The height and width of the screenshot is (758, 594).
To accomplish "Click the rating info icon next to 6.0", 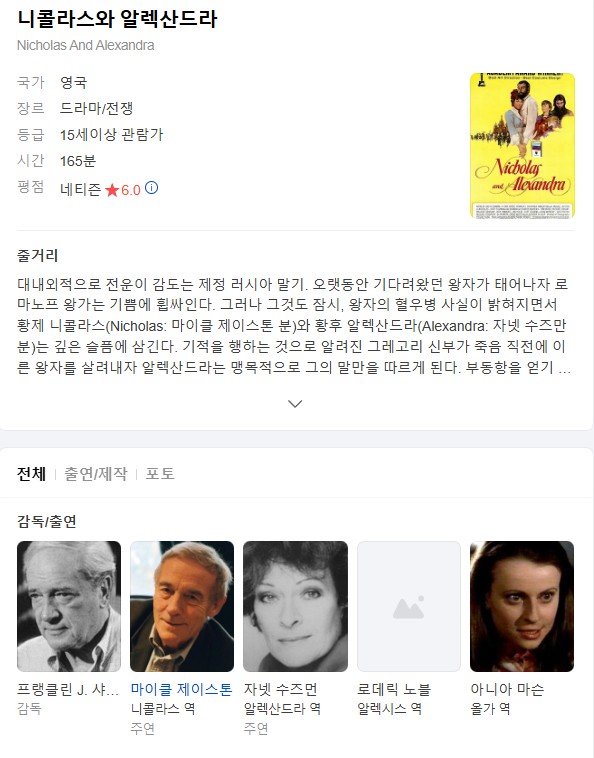I will pos(152,188).
